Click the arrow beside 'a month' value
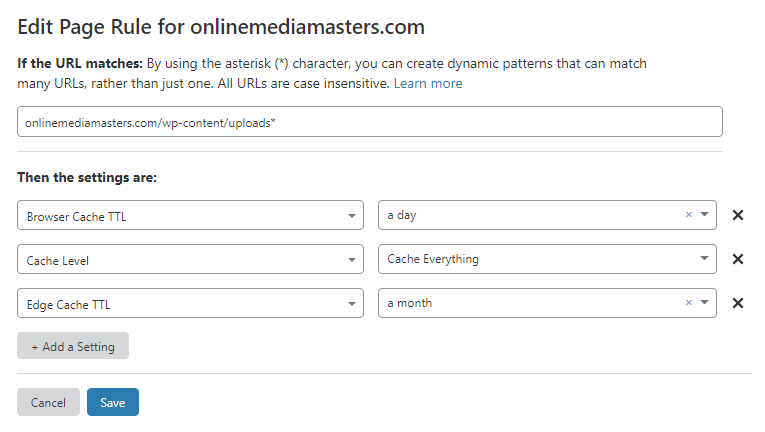Image resolution: width=765 pixels, height=432 pixels. coord(705,303)
